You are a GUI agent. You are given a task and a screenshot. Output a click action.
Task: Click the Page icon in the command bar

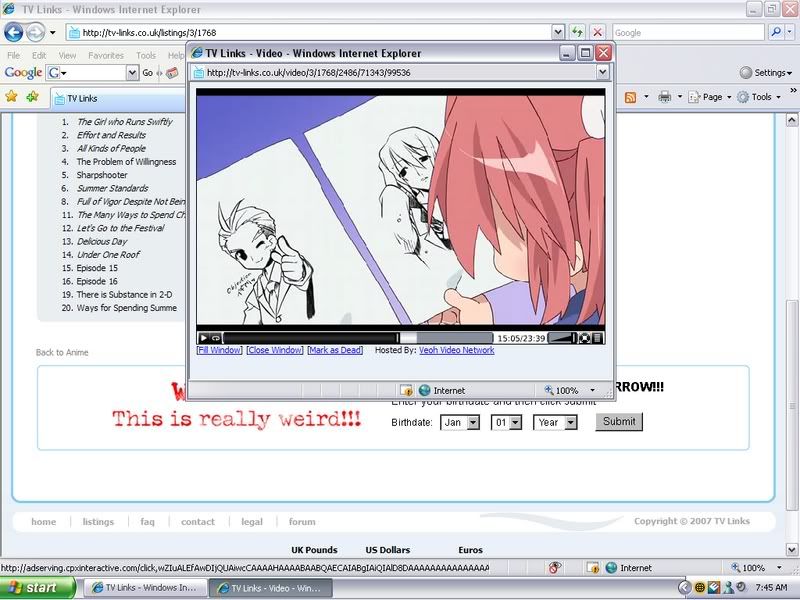694,97
